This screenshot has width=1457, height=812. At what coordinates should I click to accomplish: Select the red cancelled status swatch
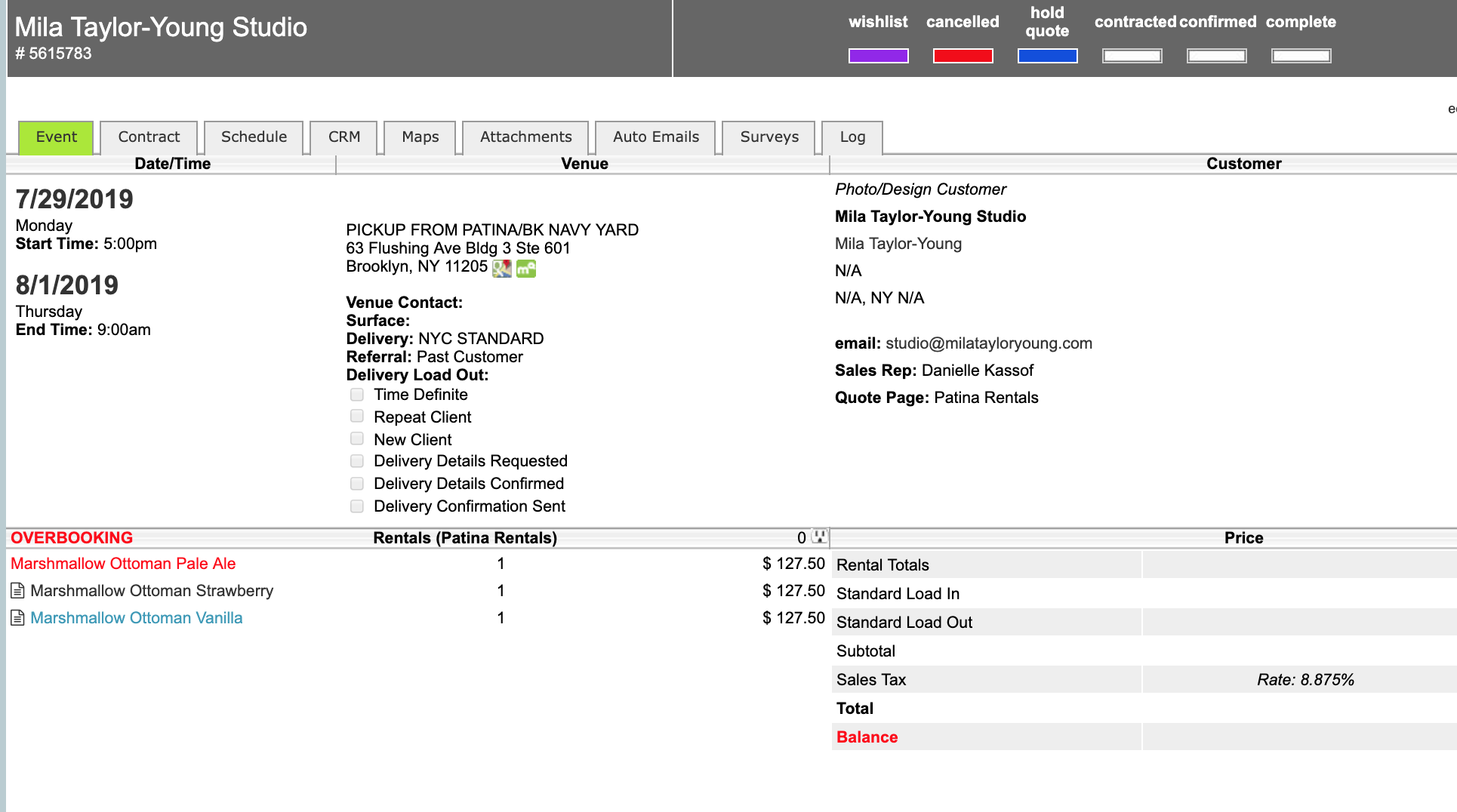963,56
